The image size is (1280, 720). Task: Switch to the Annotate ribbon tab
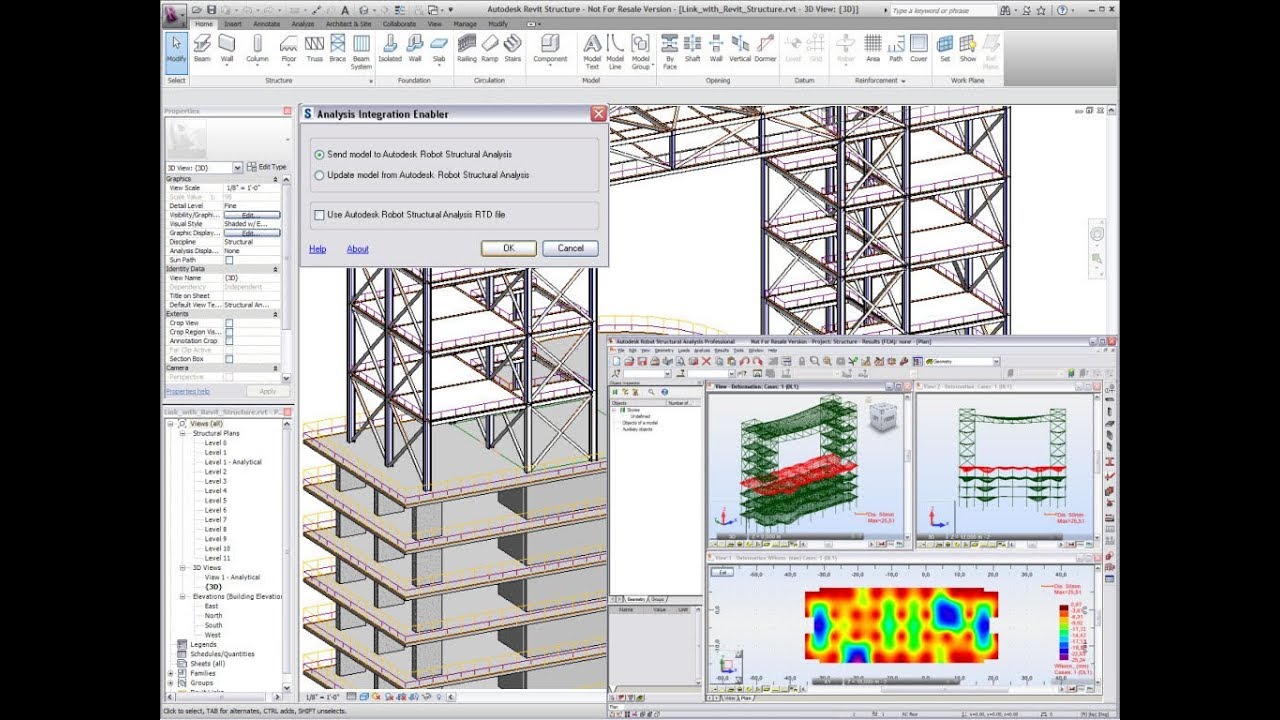point(266,23)
